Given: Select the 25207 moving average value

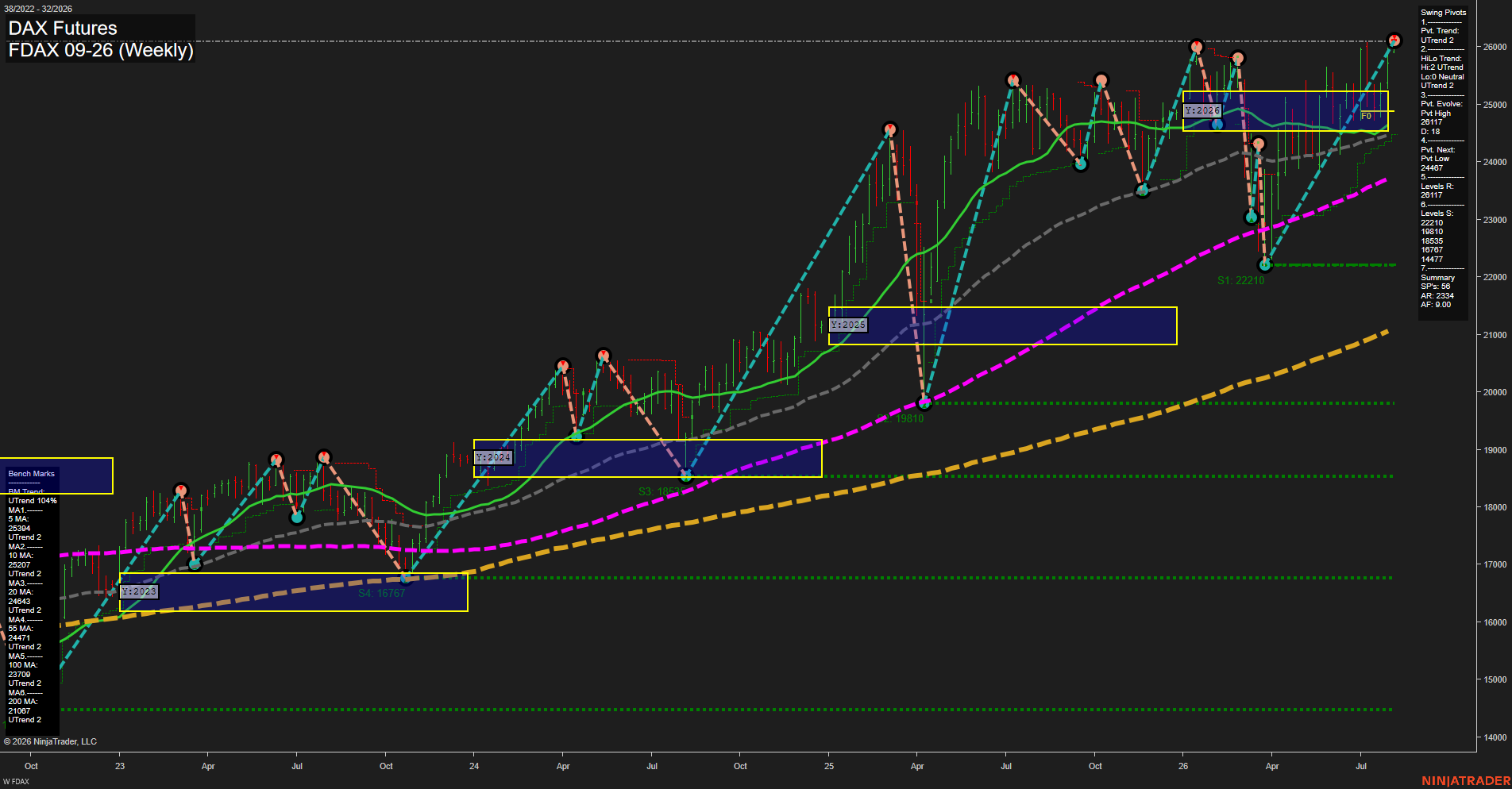Looking at the screenshot, I should click(19, 565).
